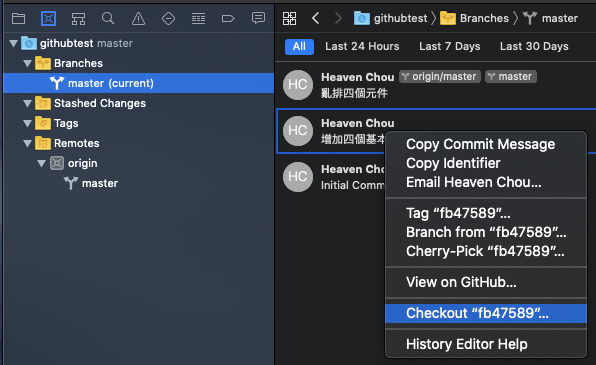Open the Report navigator speech bubble icon

258,18
